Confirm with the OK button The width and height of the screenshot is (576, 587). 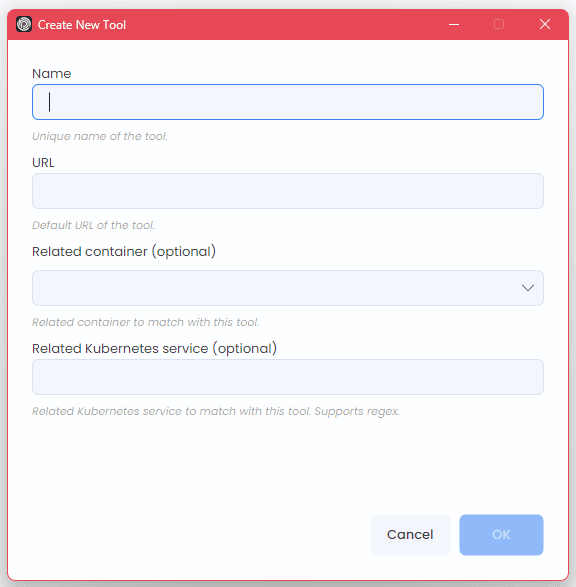tap(501, 535)
